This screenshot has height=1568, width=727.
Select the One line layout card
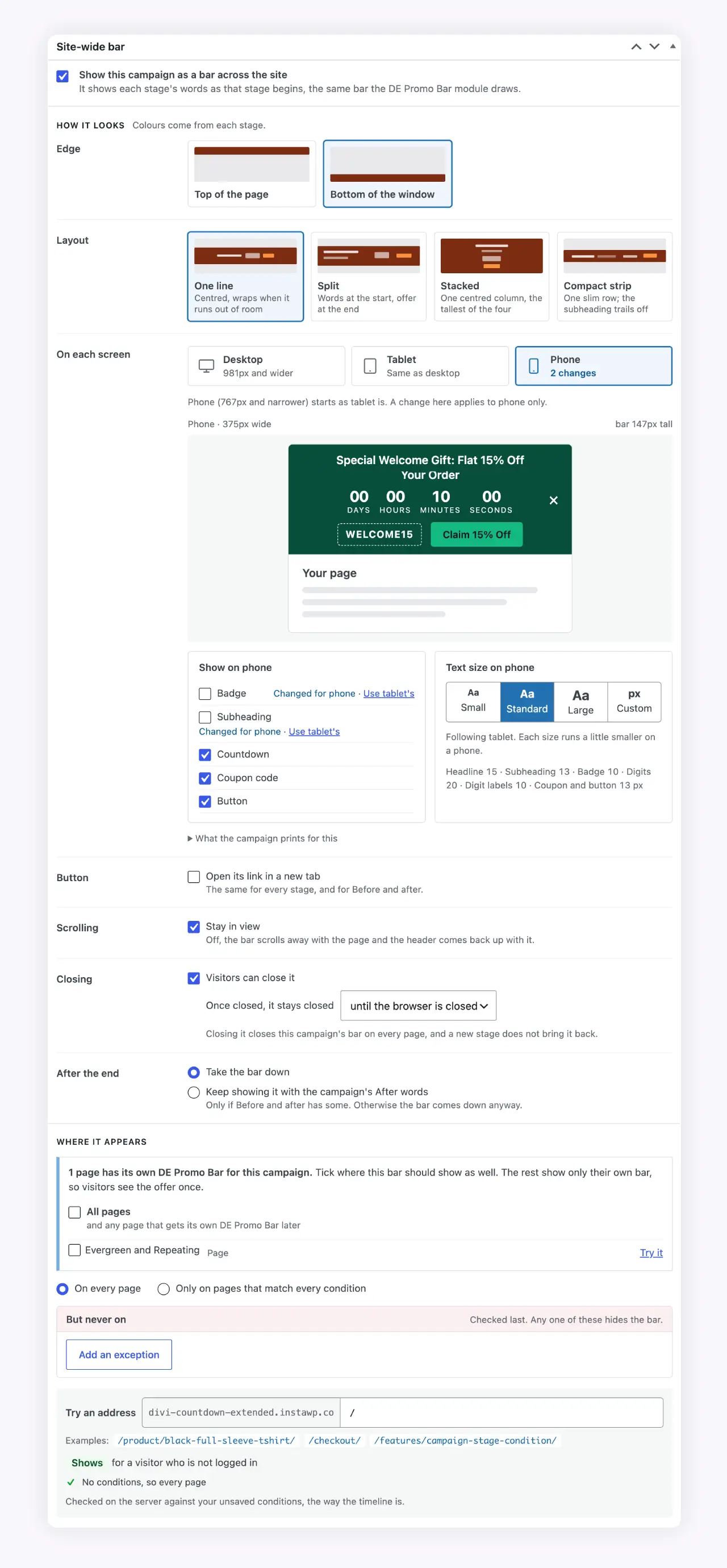click(x=245, y=276)
